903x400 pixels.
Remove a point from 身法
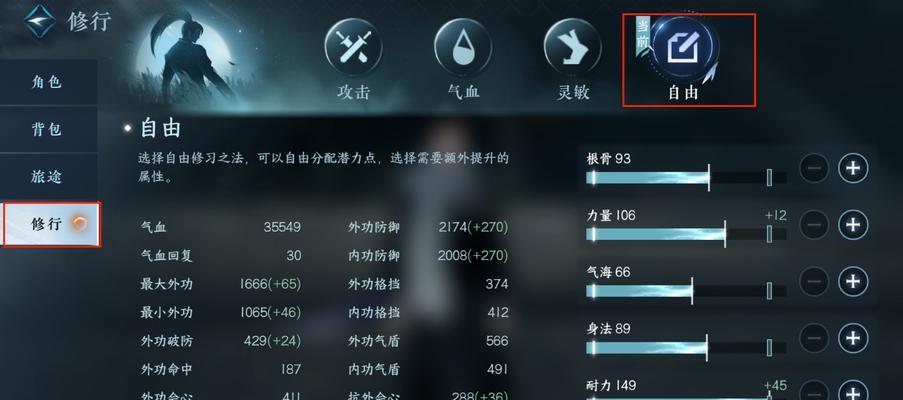pos(814,337)
